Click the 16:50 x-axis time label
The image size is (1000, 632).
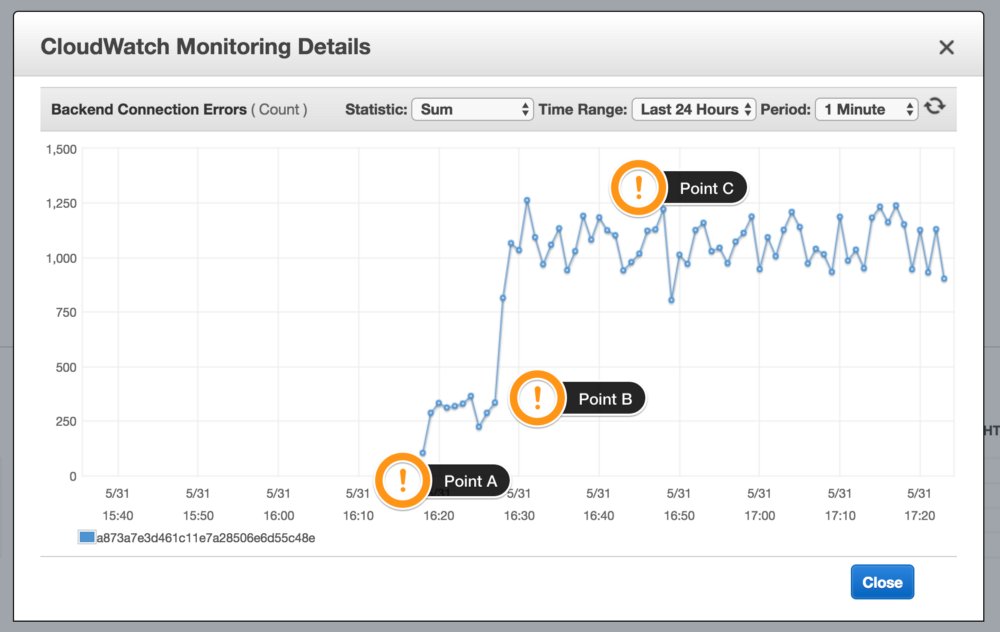click(x=679, y=515)
